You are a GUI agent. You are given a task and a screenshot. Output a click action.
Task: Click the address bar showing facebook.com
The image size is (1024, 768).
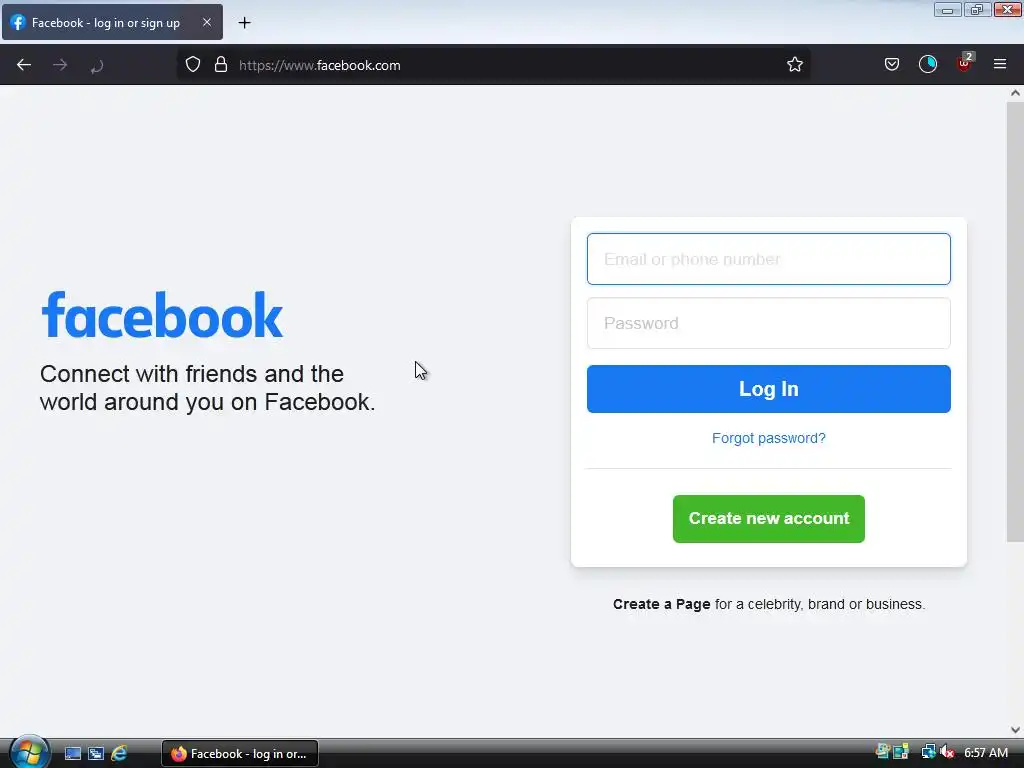click(494, 65)
